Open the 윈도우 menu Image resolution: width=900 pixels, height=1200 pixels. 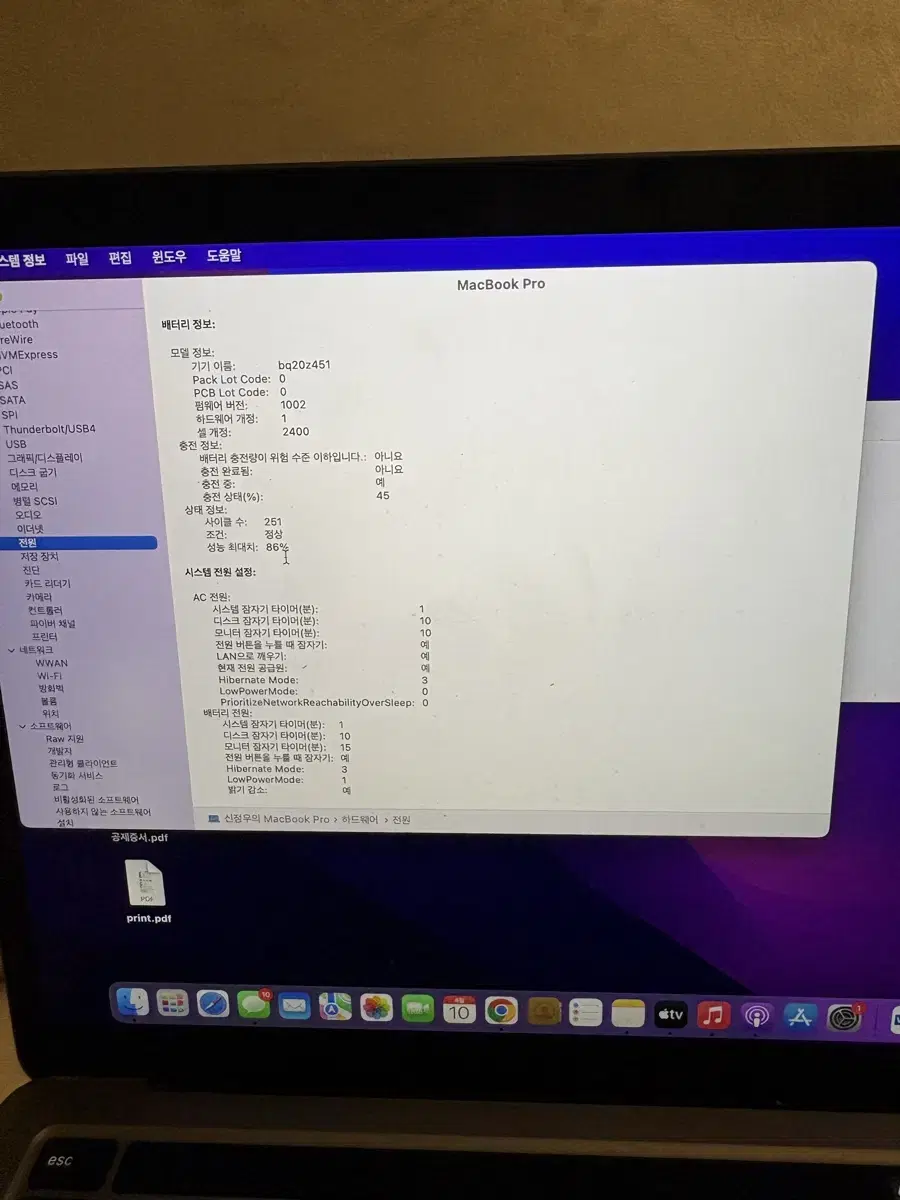169,257
